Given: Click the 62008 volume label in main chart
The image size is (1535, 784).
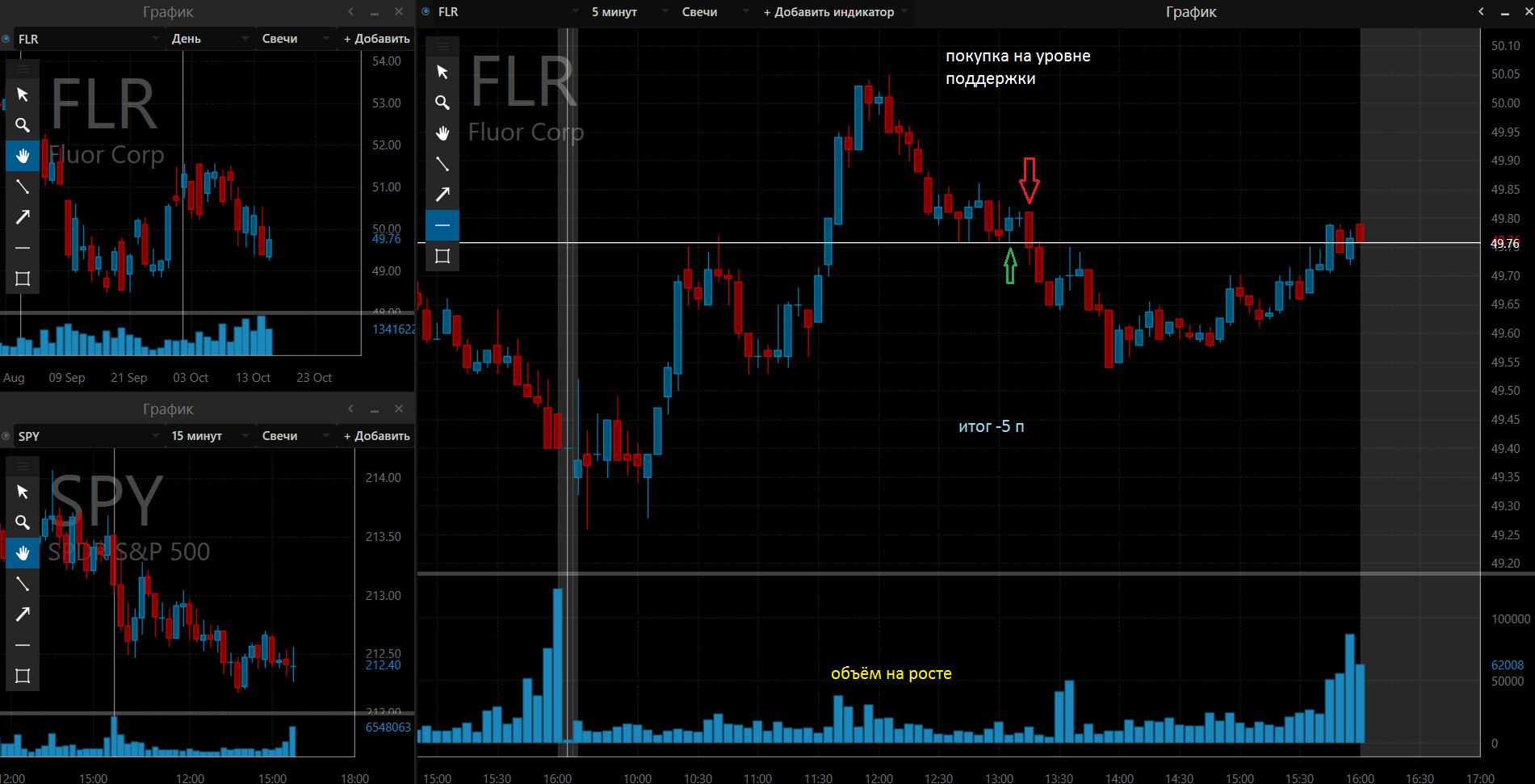Looking at the screenshot, I should [1508, 665].
